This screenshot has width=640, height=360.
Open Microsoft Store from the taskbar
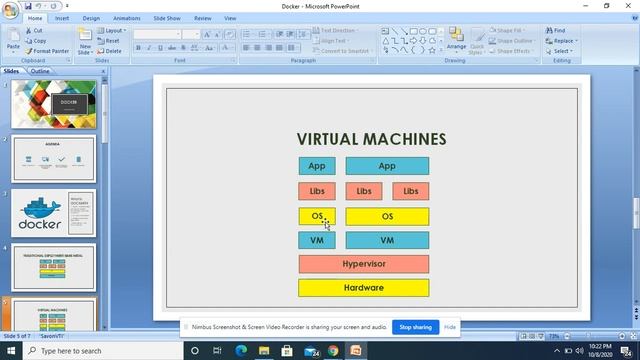point(287,351)
